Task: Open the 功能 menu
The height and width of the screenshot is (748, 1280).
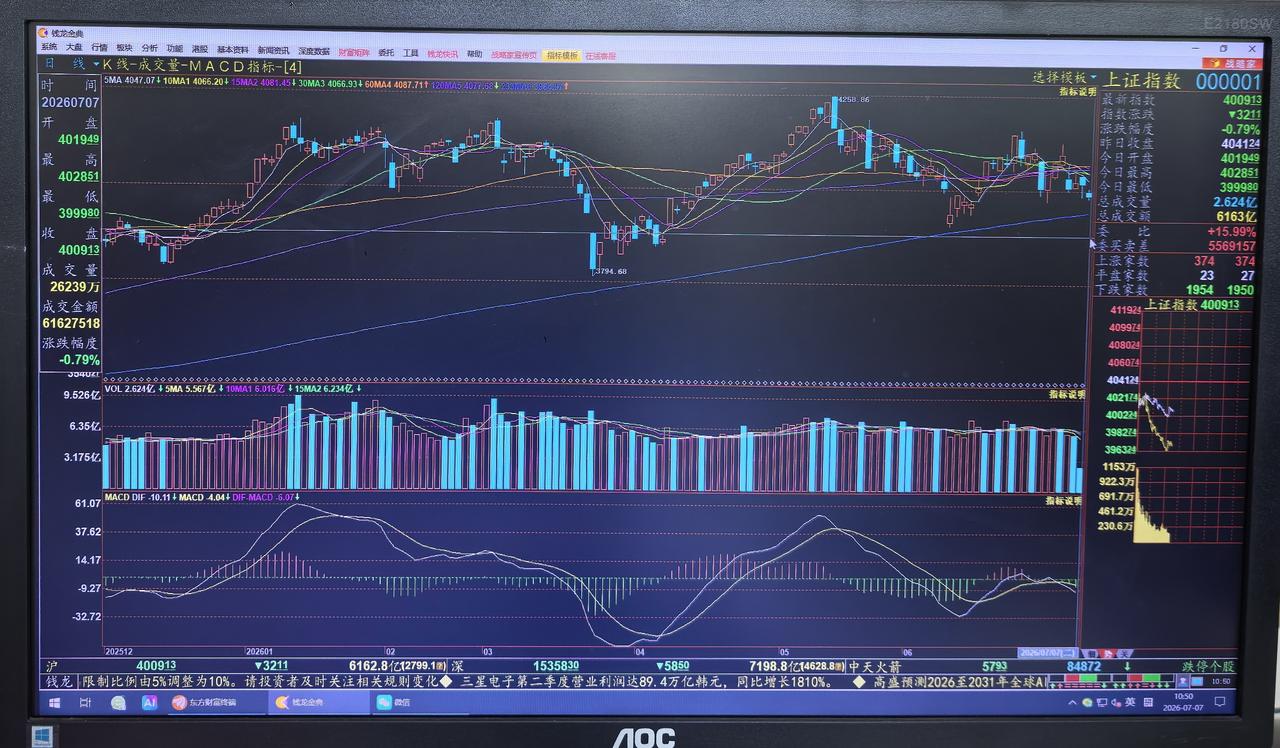Action: (x=174, y=48)
